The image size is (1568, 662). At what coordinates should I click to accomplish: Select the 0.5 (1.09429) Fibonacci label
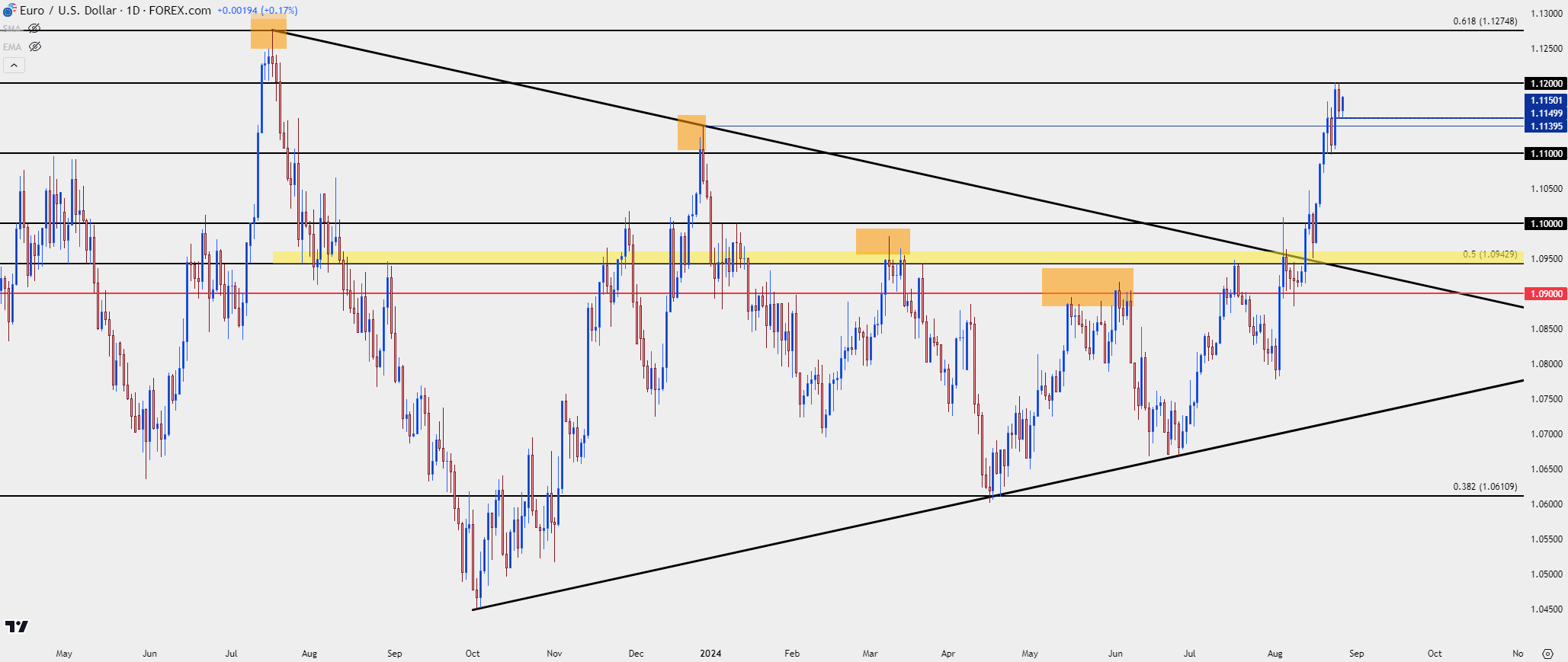click(1489, 254)
